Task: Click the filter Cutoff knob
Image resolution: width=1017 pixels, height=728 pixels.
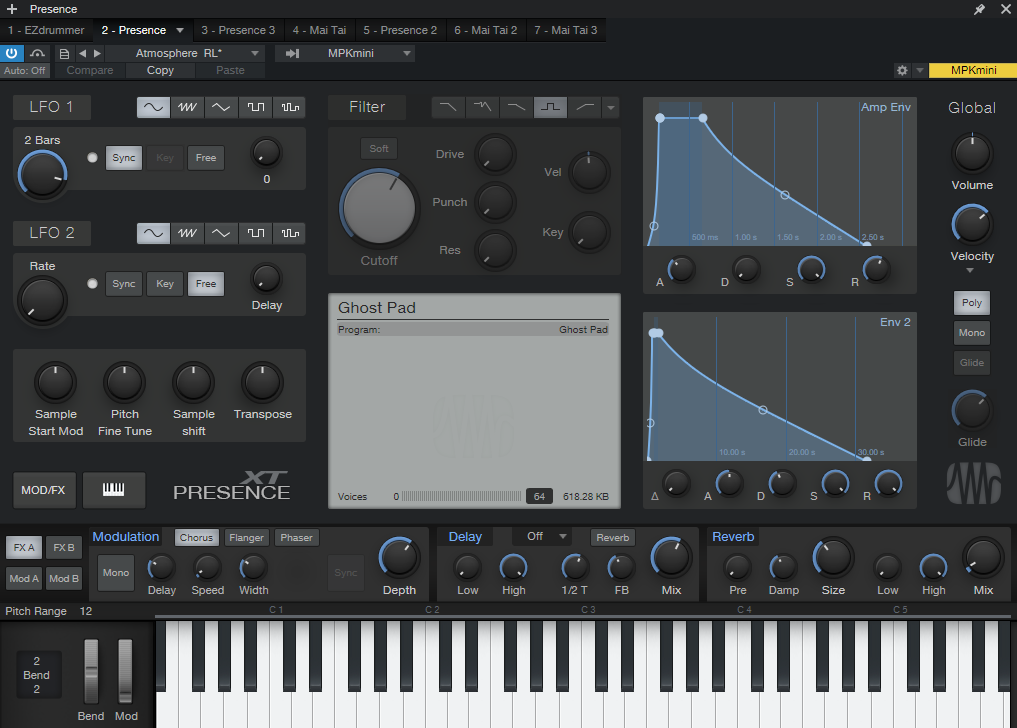Action: [379, 208]
